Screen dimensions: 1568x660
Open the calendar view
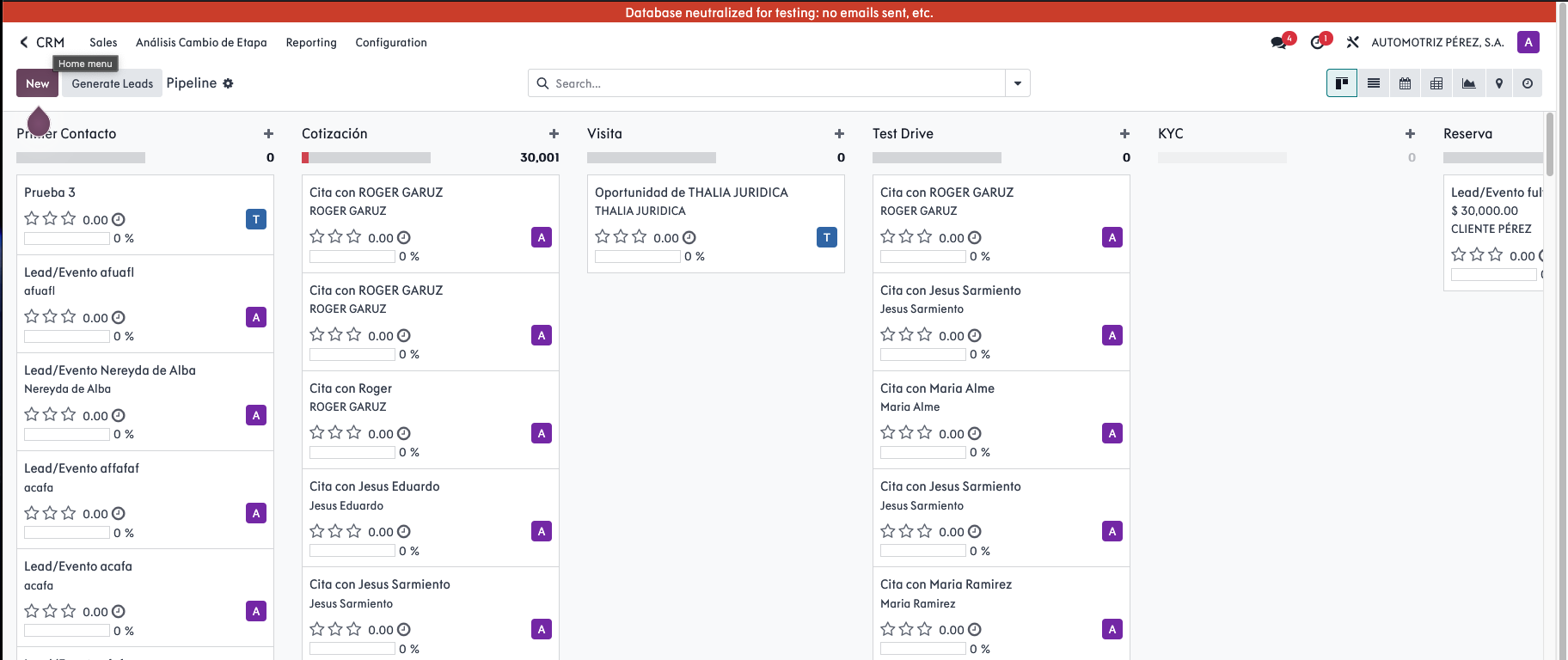(1405, 83)
